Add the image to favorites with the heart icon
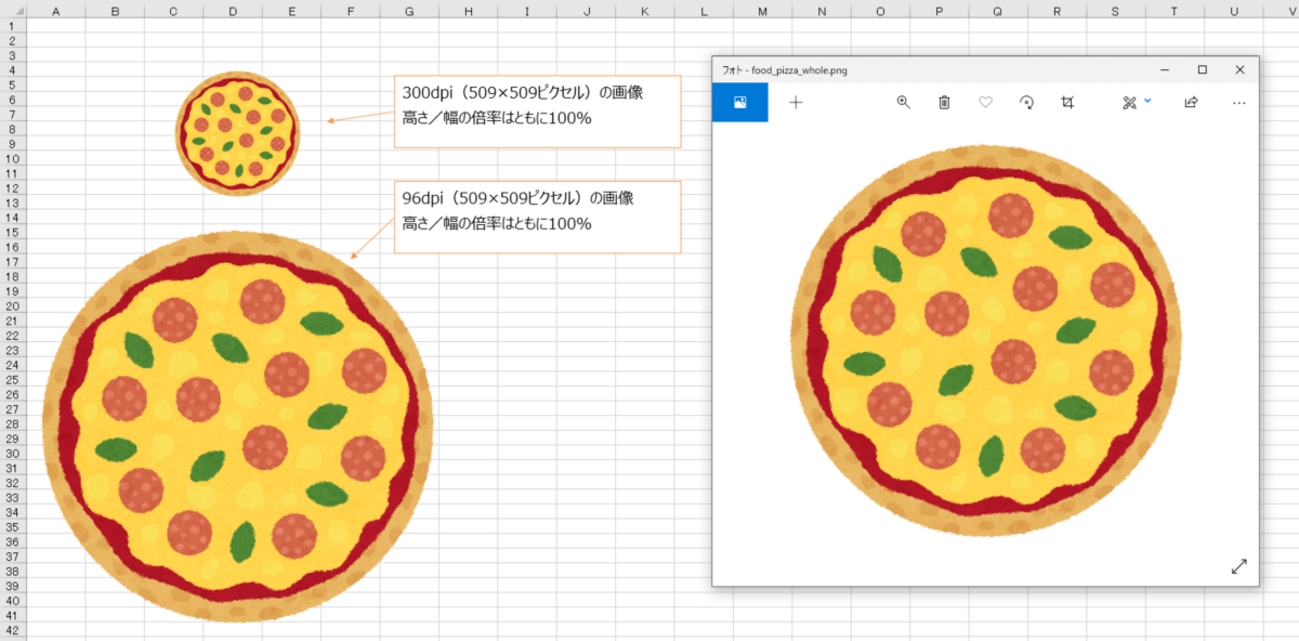The image size is (1299, 641). (985, 102)
